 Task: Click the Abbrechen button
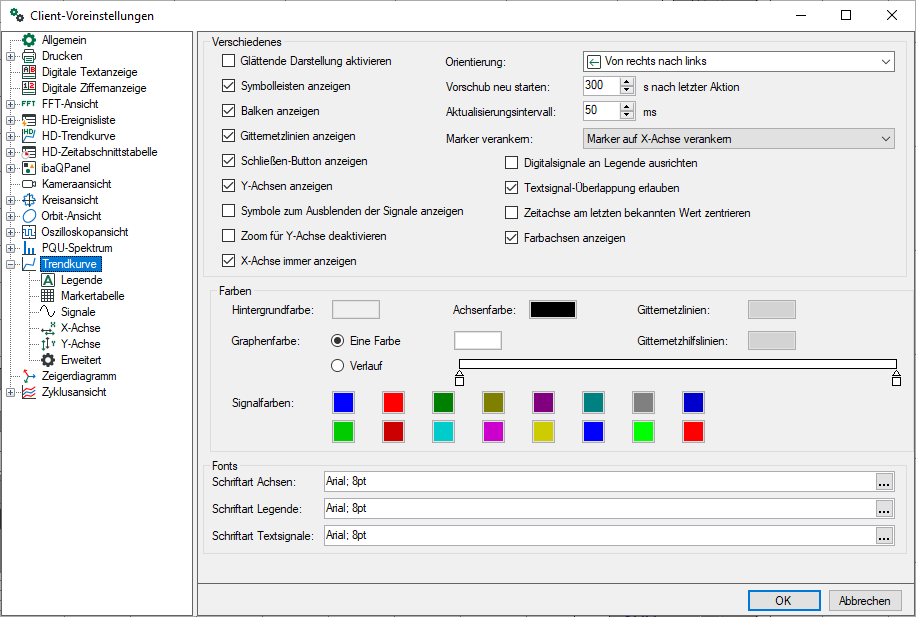tap(865, 601)
